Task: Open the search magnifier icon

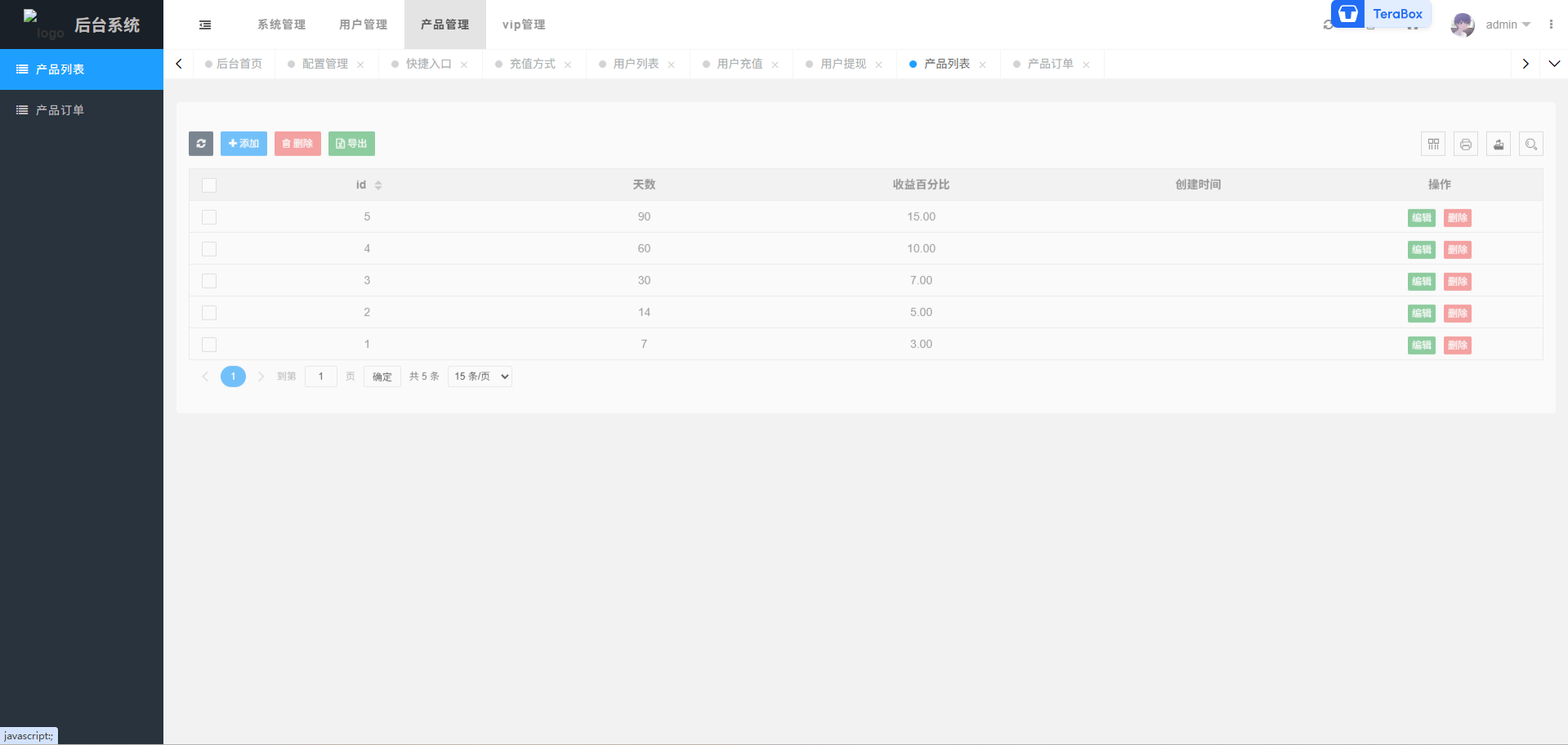Action: pyautogui.click(x=1531, y=144)
